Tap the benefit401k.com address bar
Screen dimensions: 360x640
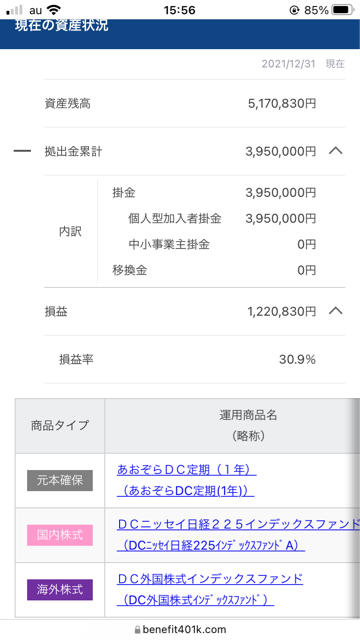(180, 629)
